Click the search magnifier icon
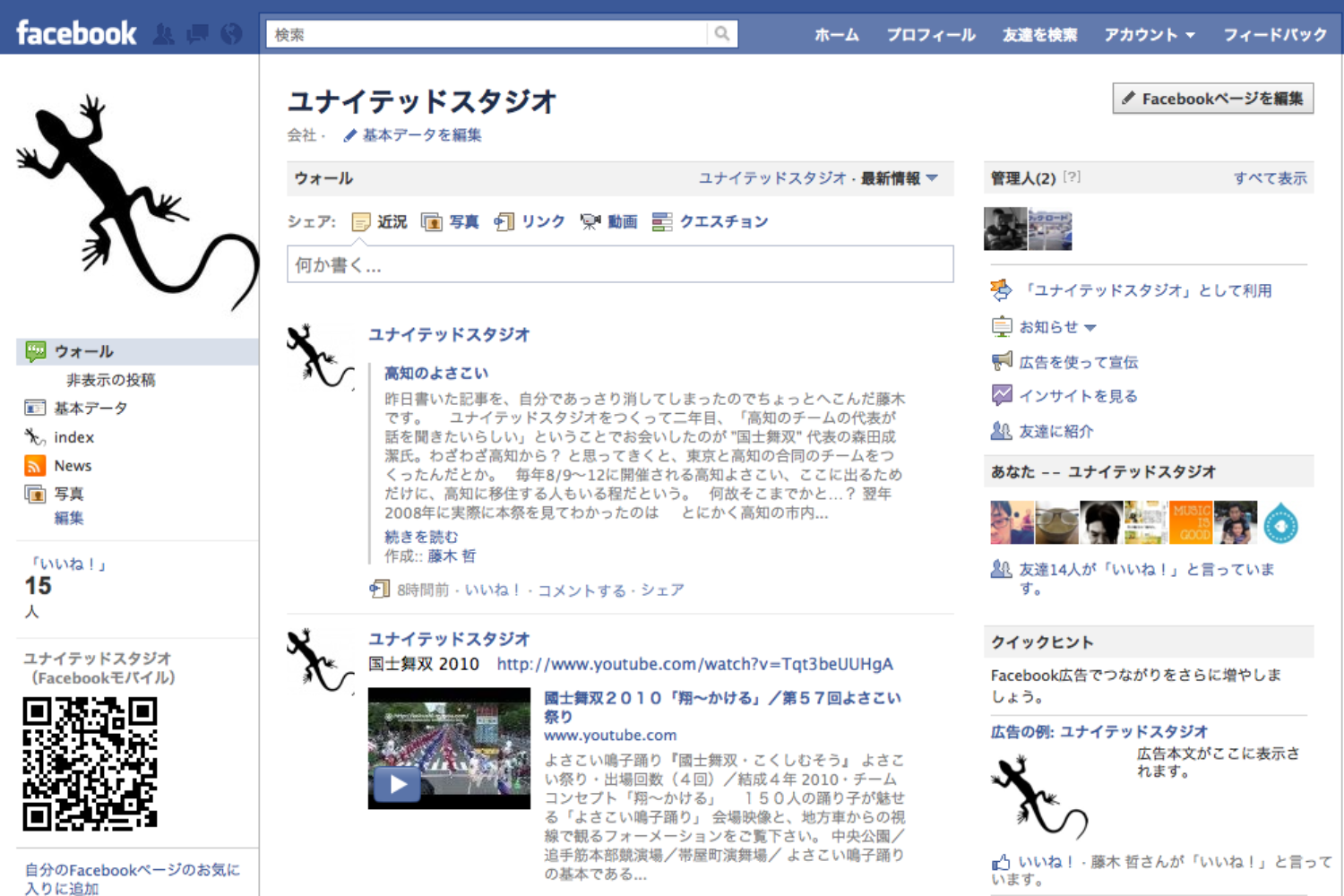 click(721, 34)
